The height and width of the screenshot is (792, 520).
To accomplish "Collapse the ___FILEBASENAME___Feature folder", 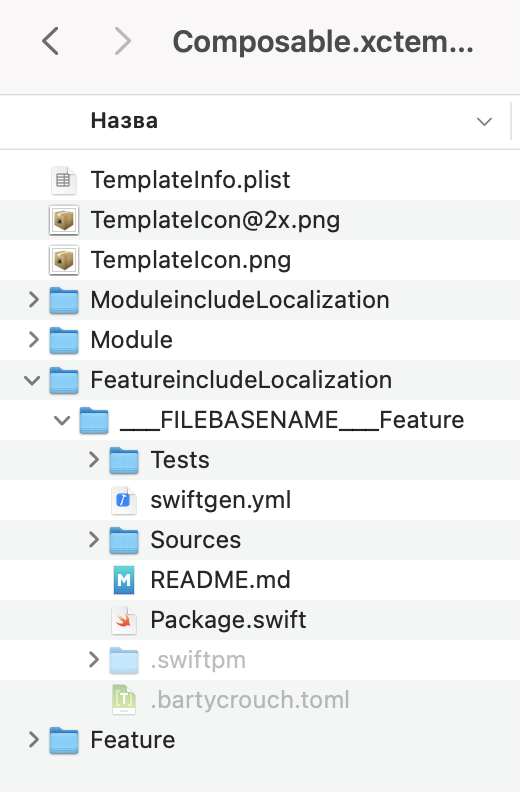I will coord(62,420).
